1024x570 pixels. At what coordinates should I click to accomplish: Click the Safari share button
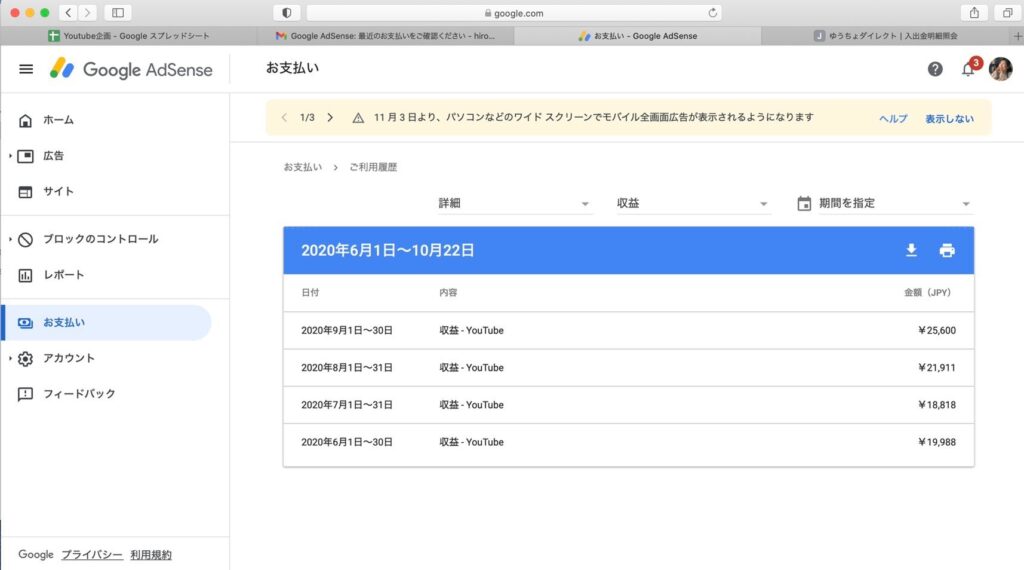[x=974, y=12]
